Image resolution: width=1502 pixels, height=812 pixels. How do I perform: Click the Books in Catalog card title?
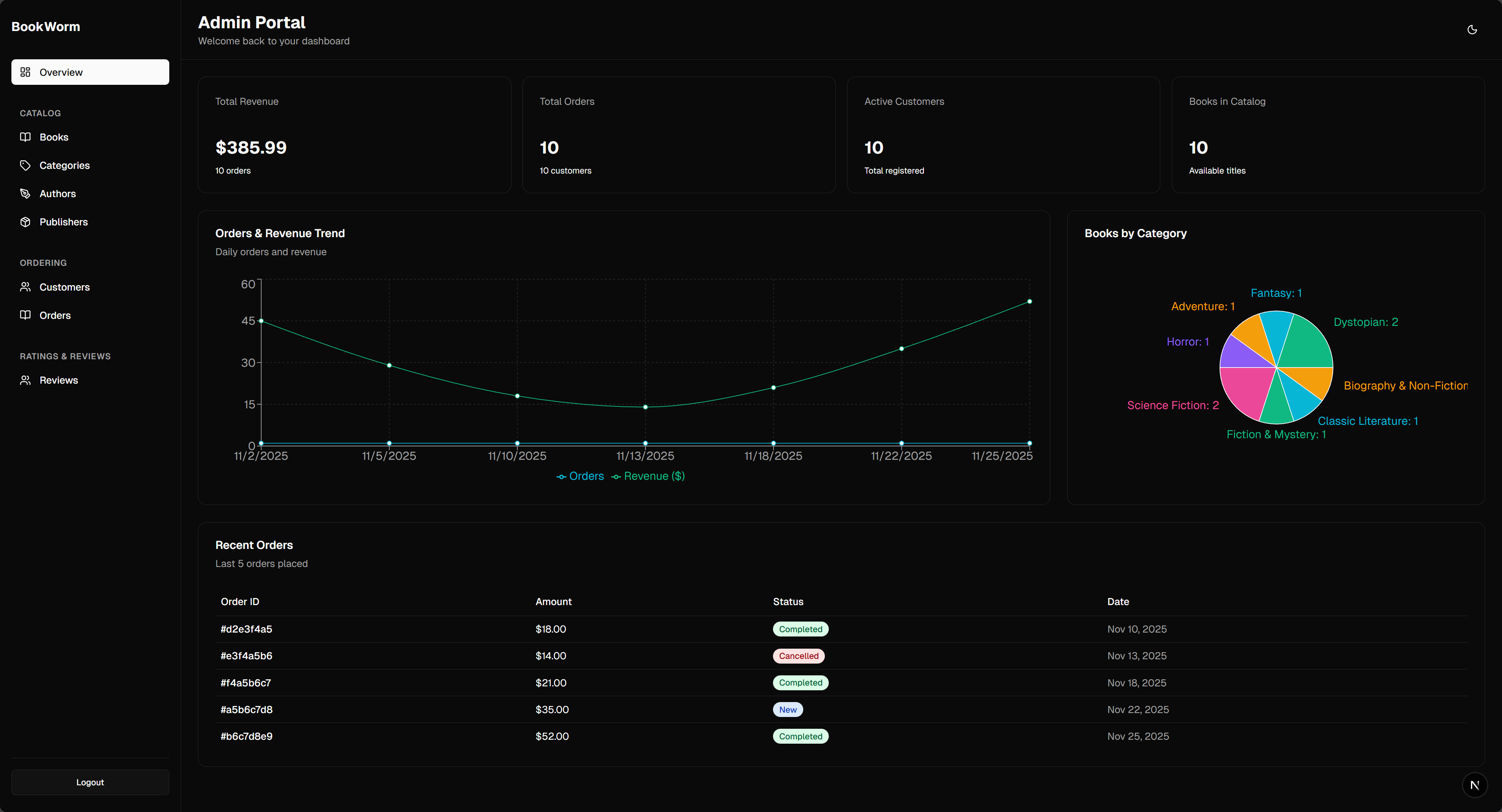1227,101
